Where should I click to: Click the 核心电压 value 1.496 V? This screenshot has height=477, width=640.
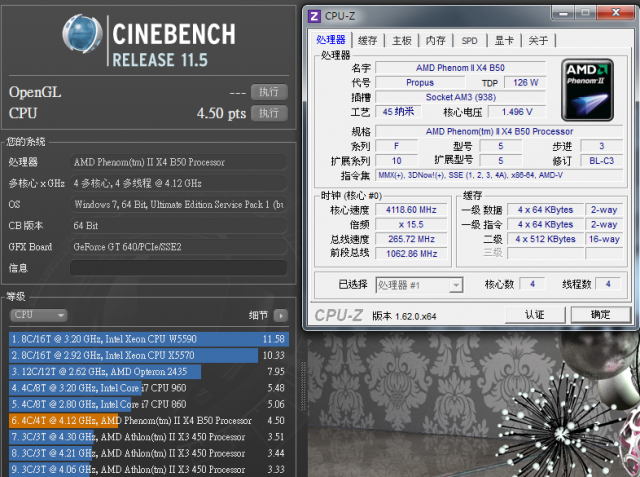coord(517,112)
